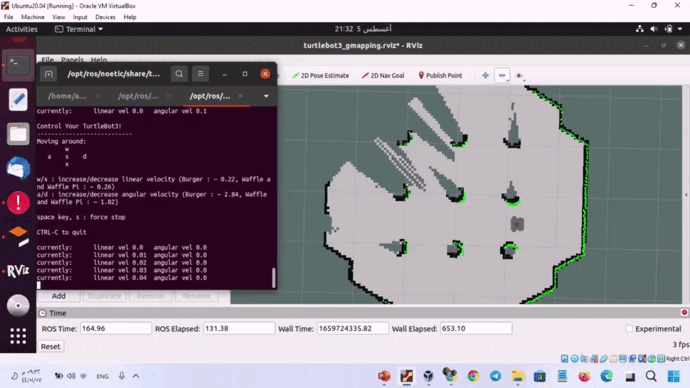Enable the Experimental checkbox
The height and width of the screenshot is (388, 690).
click(x=629, y=329)
